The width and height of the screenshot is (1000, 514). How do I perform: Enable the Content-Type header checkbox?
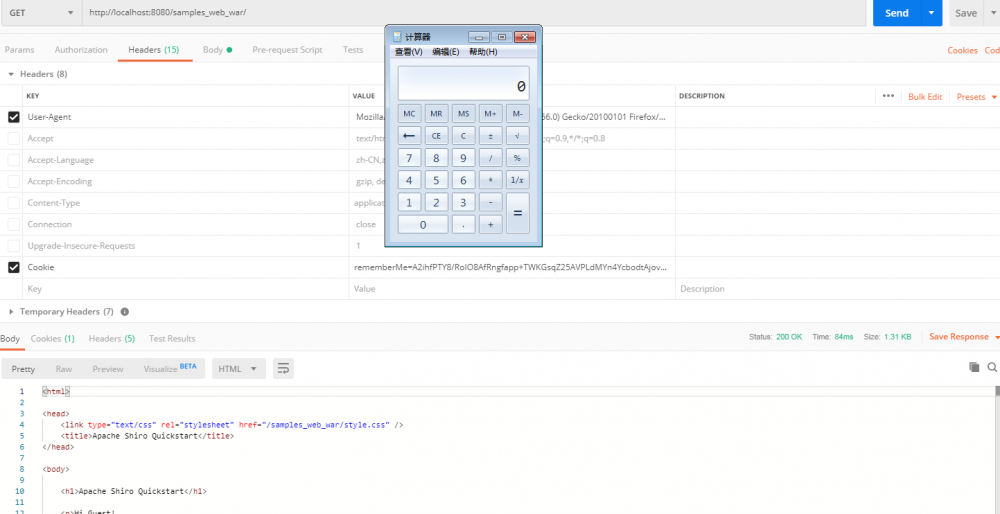pyautogui.click(x=13, y=203)
